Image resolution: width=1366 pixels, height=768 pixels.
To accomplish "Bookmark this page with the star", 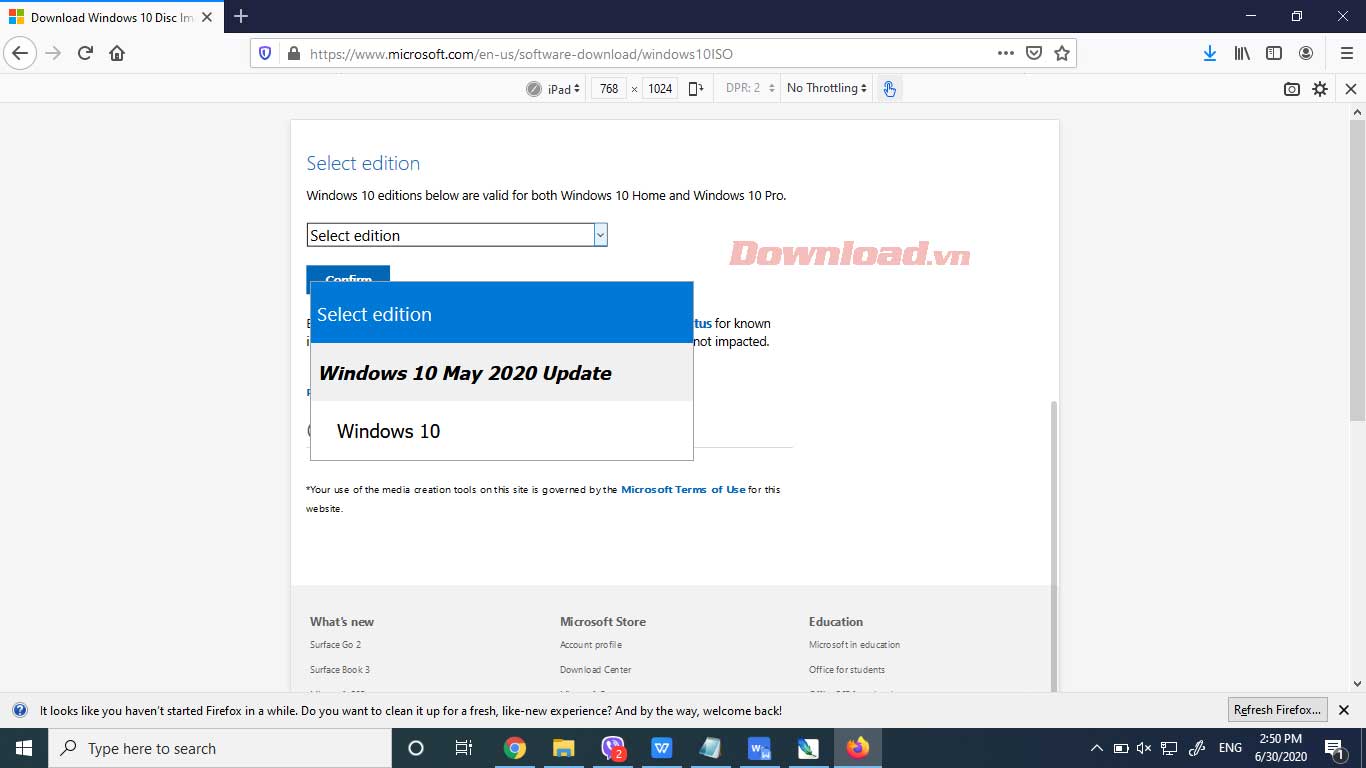I will 1062,53.
